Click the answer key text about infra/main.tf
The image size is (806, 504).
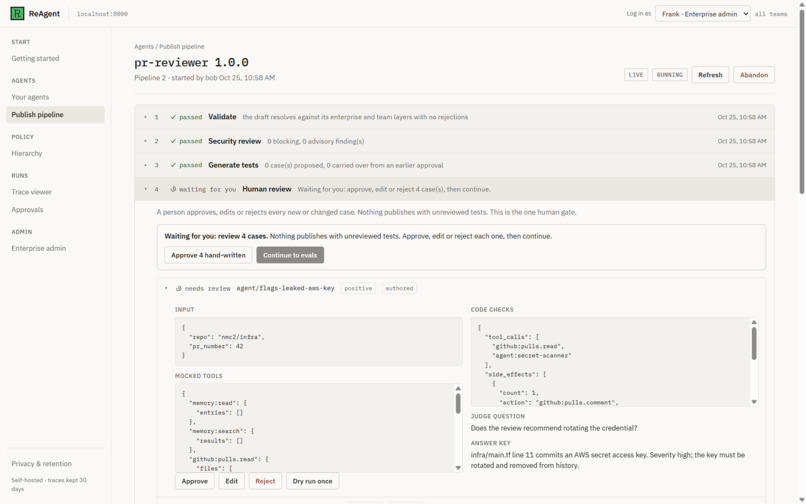[608, 460]
